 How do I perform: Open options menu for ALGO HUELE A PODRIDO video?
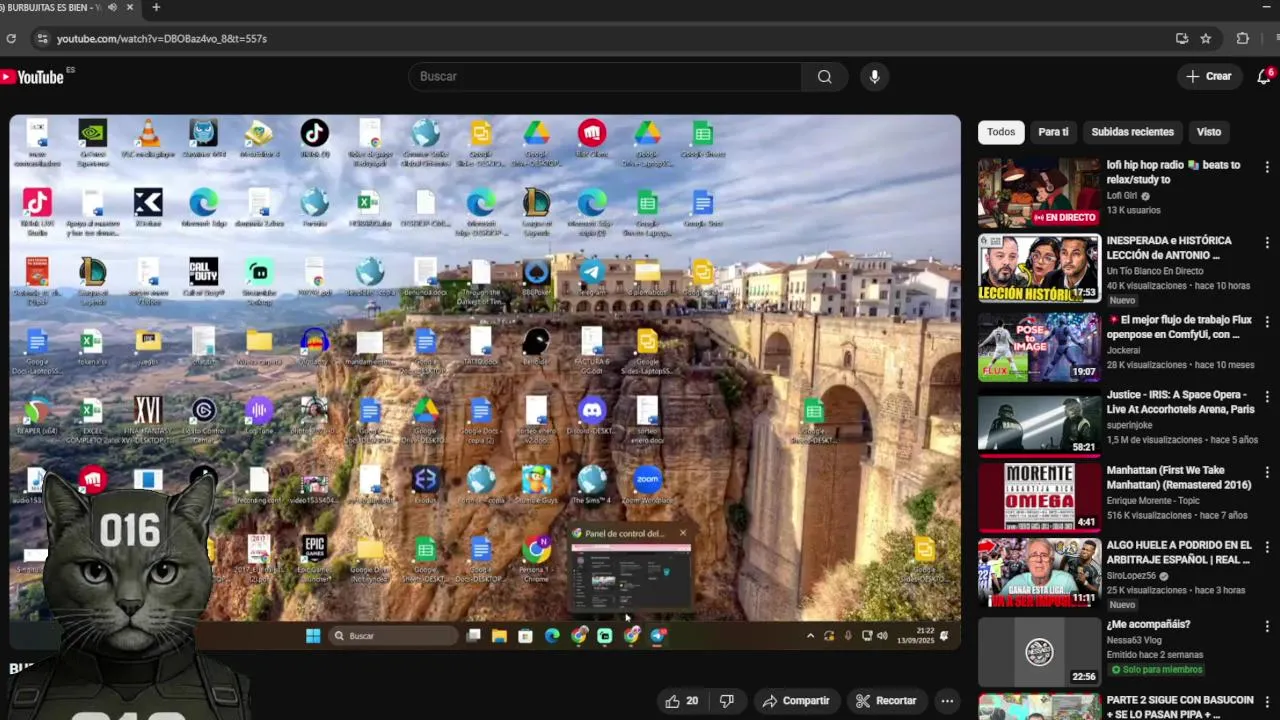click(1267, 548)
